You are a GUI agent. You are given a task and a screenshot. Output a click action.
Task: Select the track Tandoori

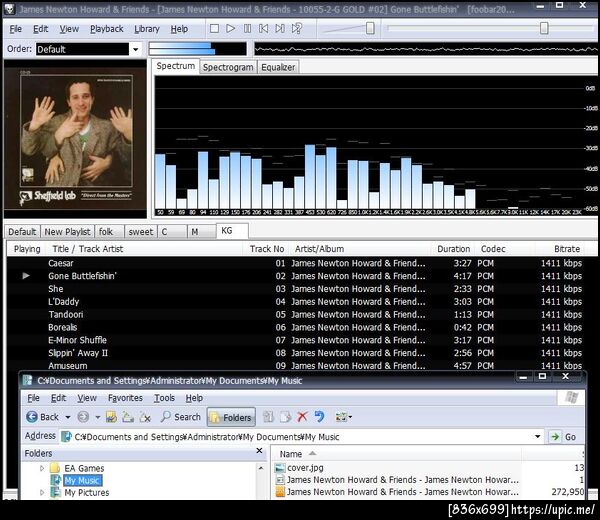pos(302,315)
